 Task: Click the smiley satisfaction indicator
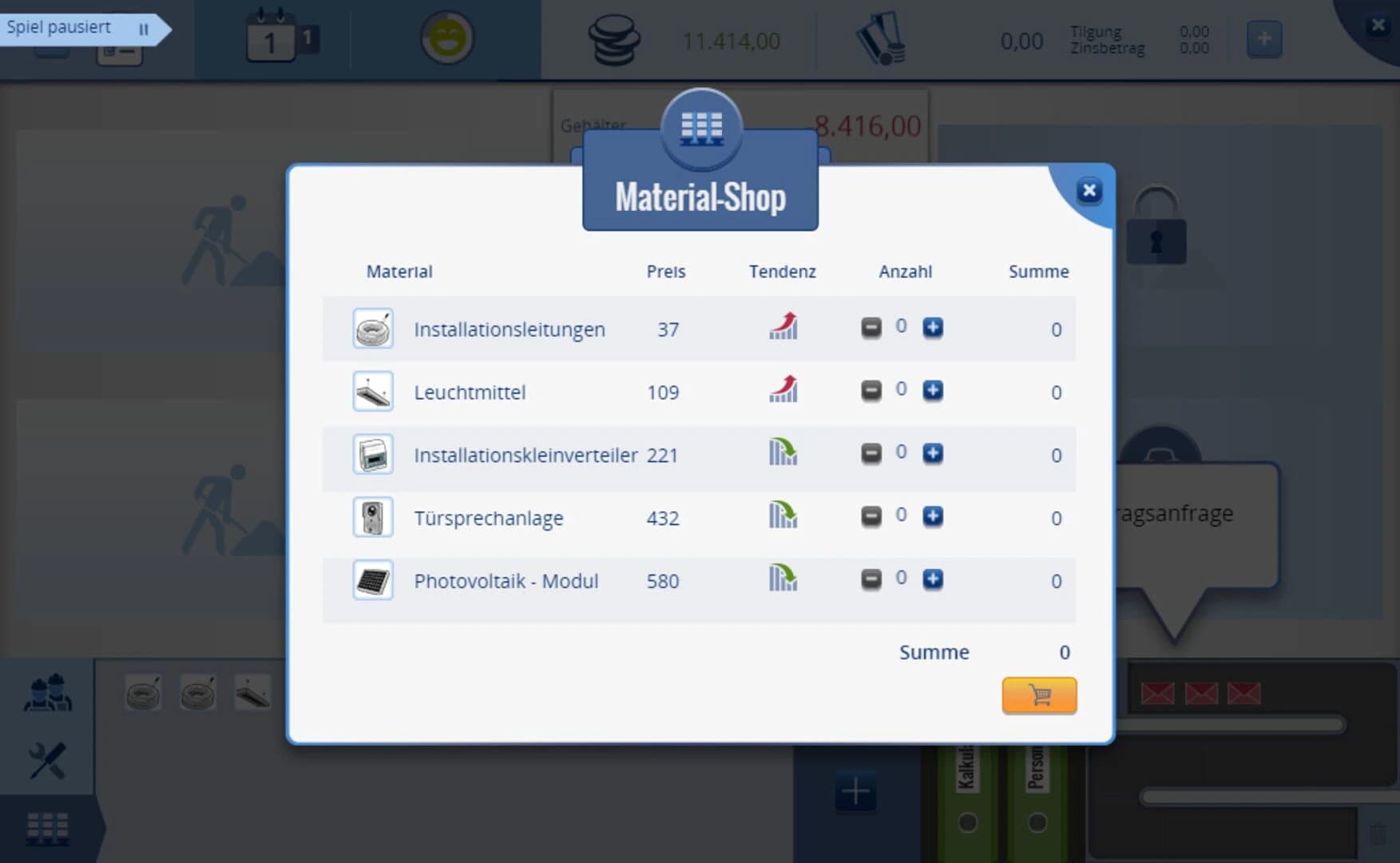coord(447,38)
